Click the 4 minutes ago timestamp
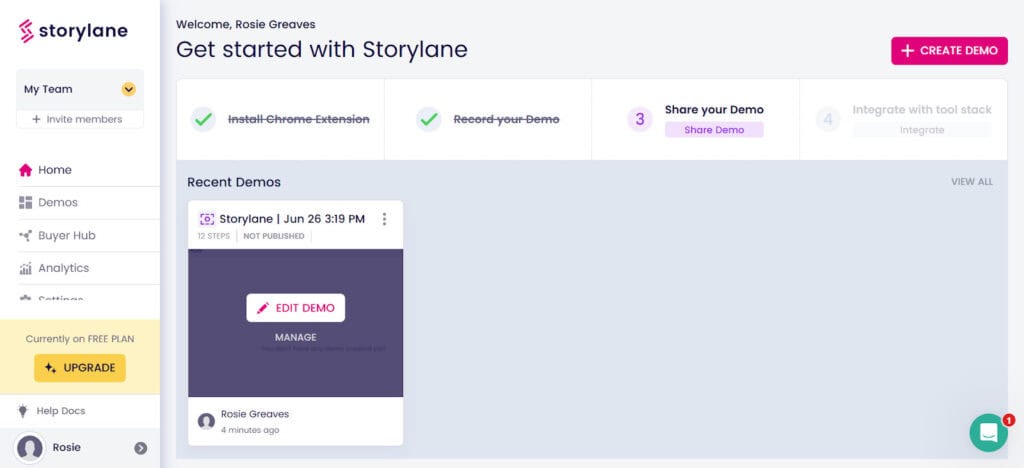This screenshot has width=1024, height=468. coord(250,431)
